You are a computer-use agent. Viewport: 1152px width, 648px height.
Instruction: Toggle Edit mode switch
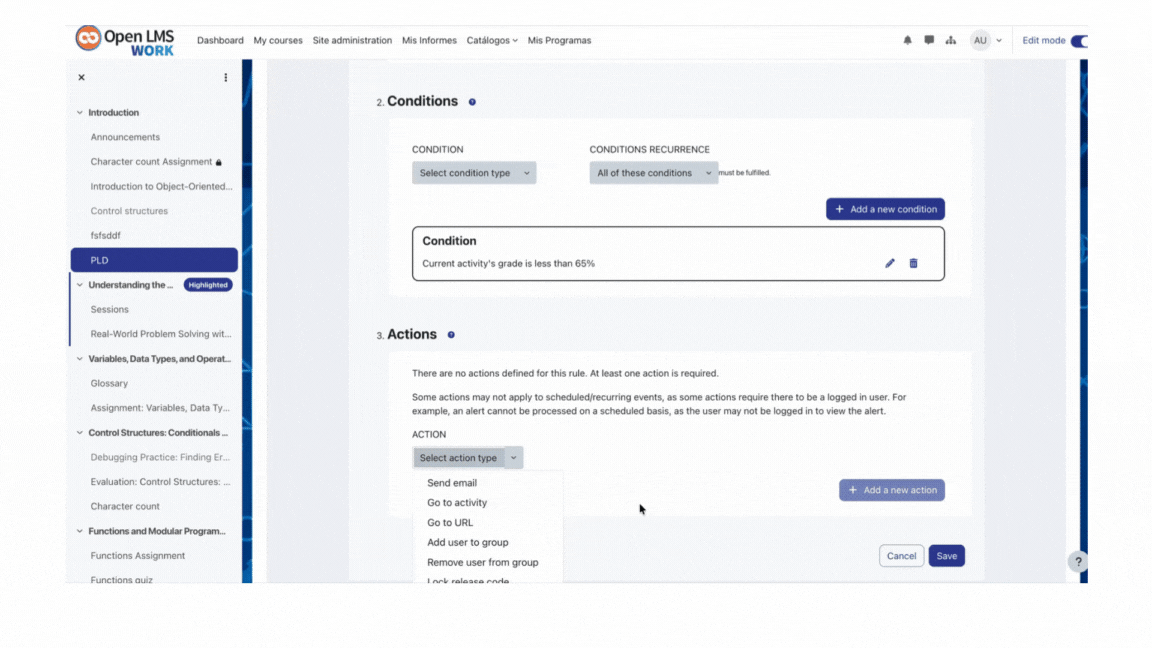pyautogui.click(x=1079, y=40)
